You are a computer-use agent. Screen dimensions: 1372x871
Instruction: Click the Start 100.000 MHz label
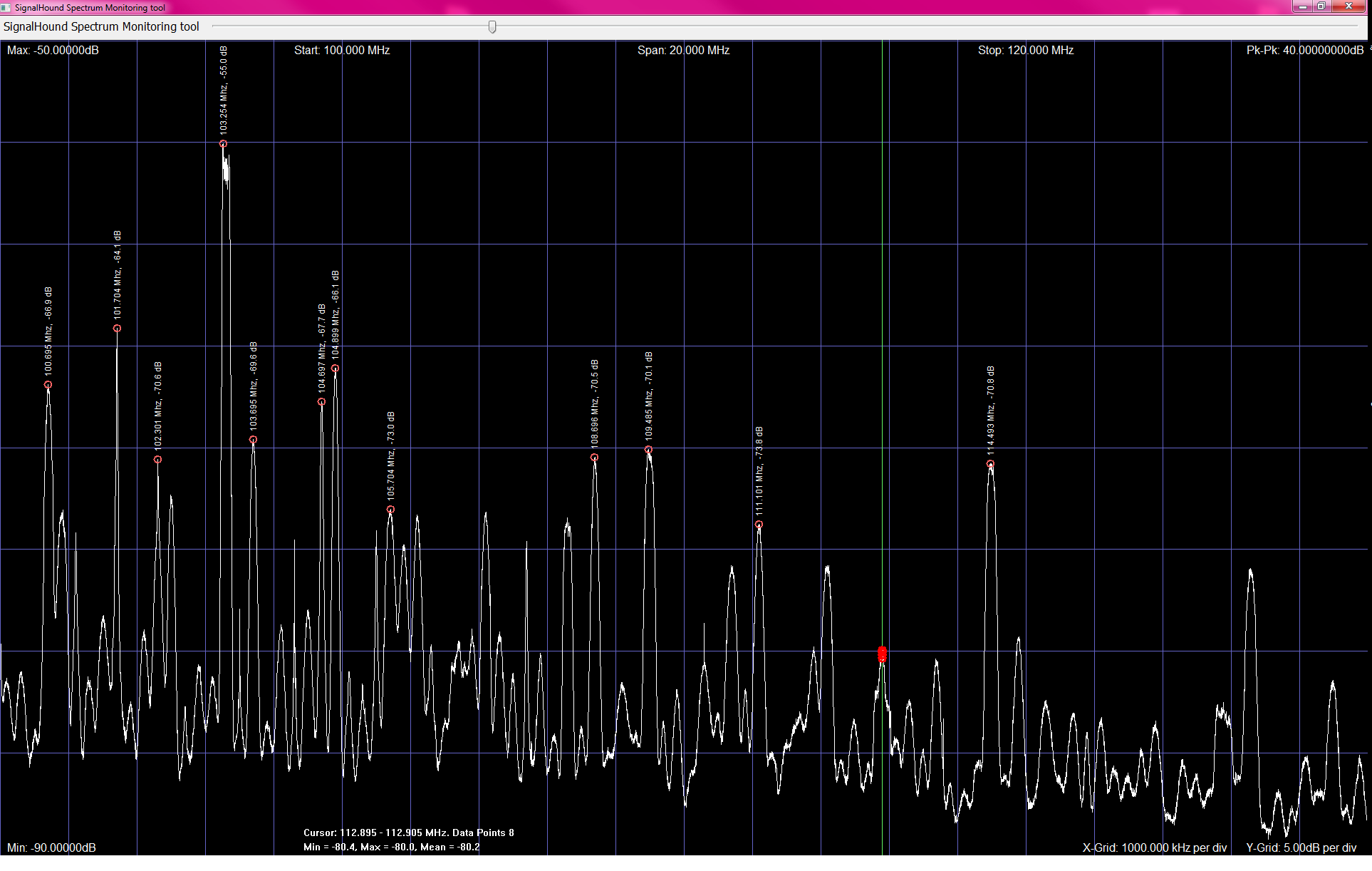(341, 50)
